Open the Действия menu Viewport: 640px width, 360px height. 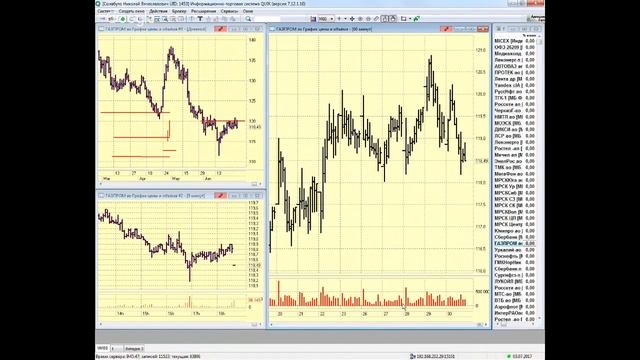pyautogui.click(x=158, y=11)
